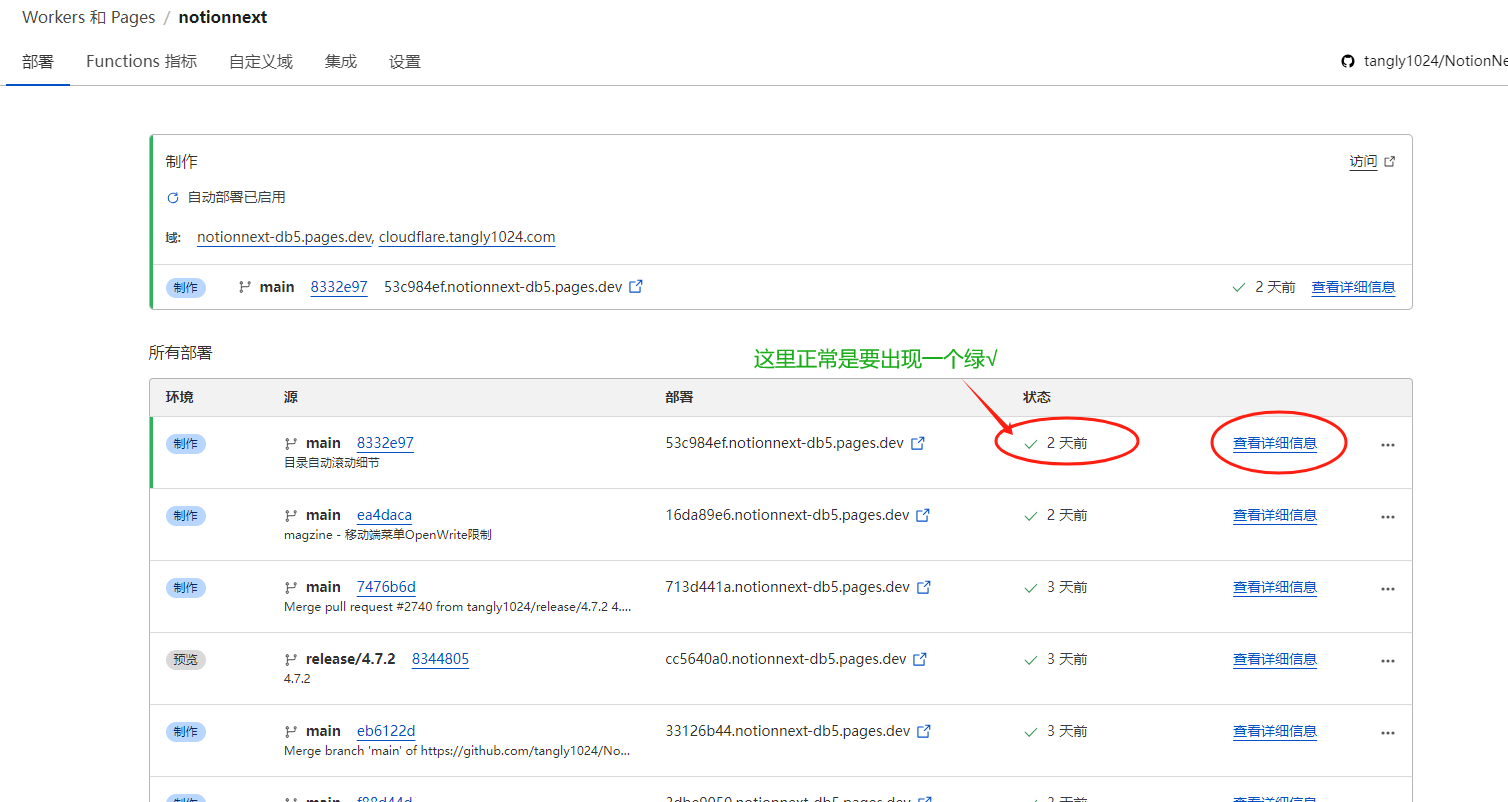View details link in production summary row
The width and height of the screenshot is (1508, 802).
[x=1353, y=287]
